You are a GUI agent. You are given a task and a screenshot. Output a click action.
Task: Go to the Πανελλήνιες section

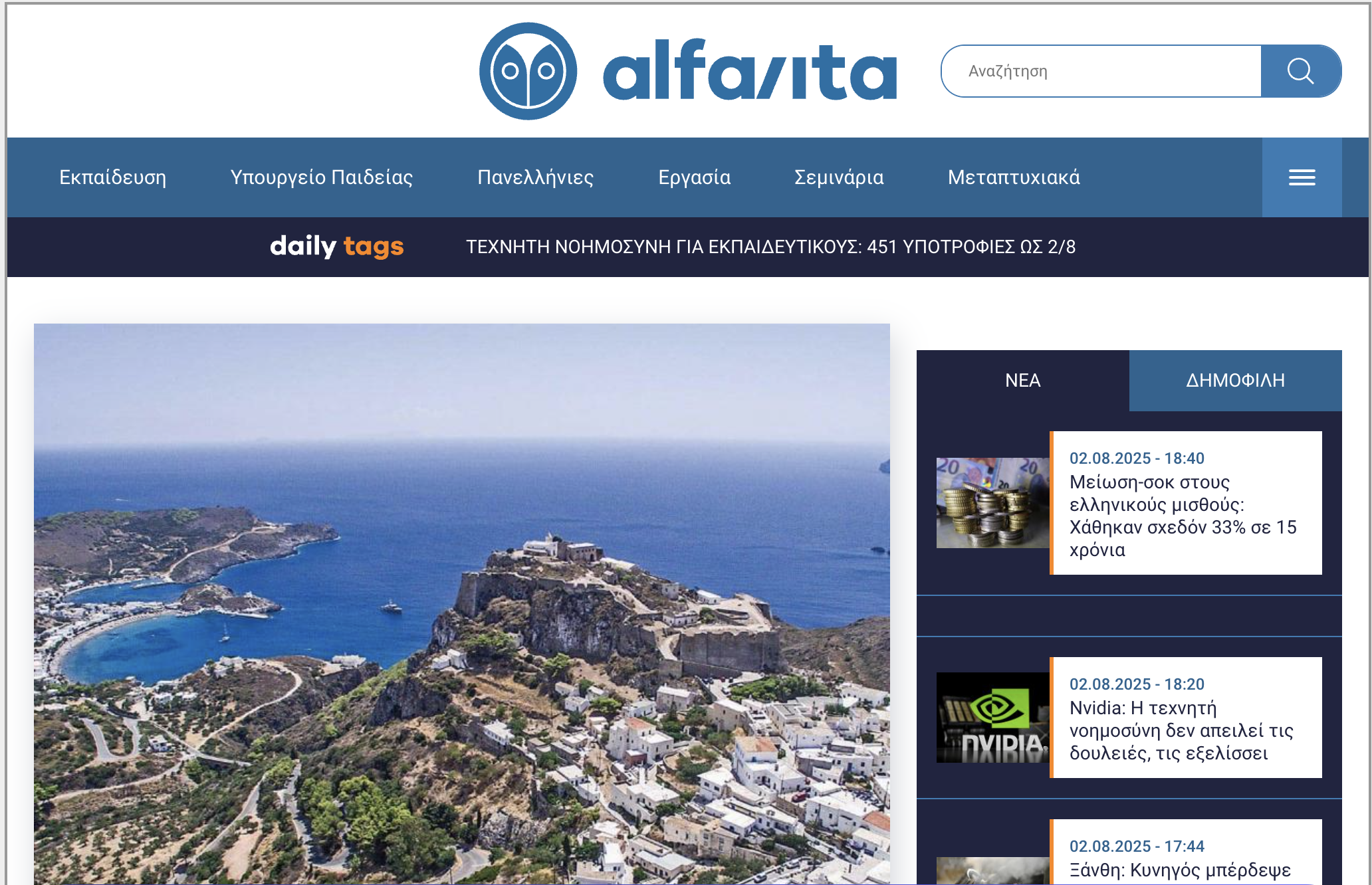535,177
